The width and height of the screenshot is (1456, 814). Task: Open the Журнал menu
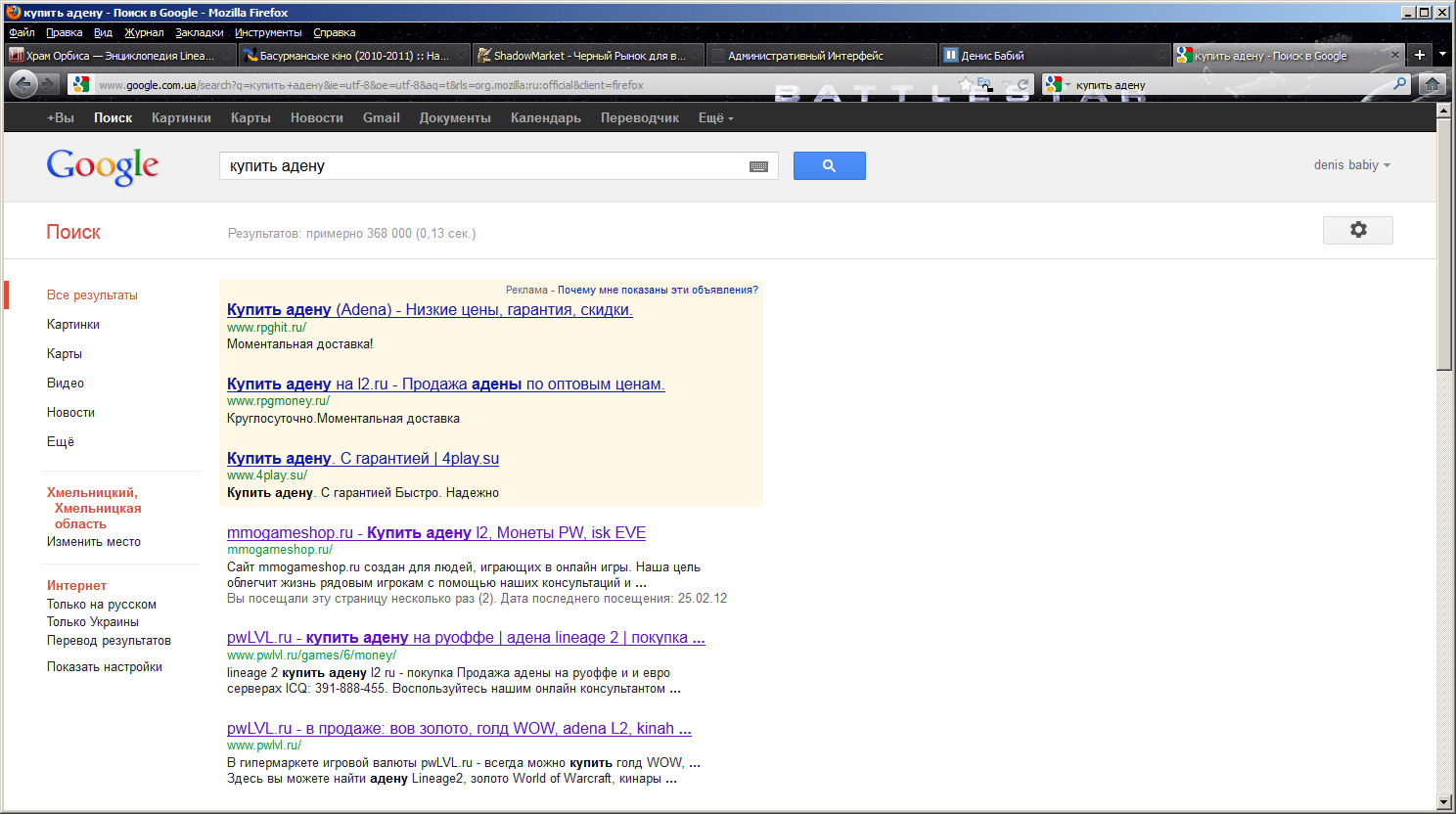144,32
